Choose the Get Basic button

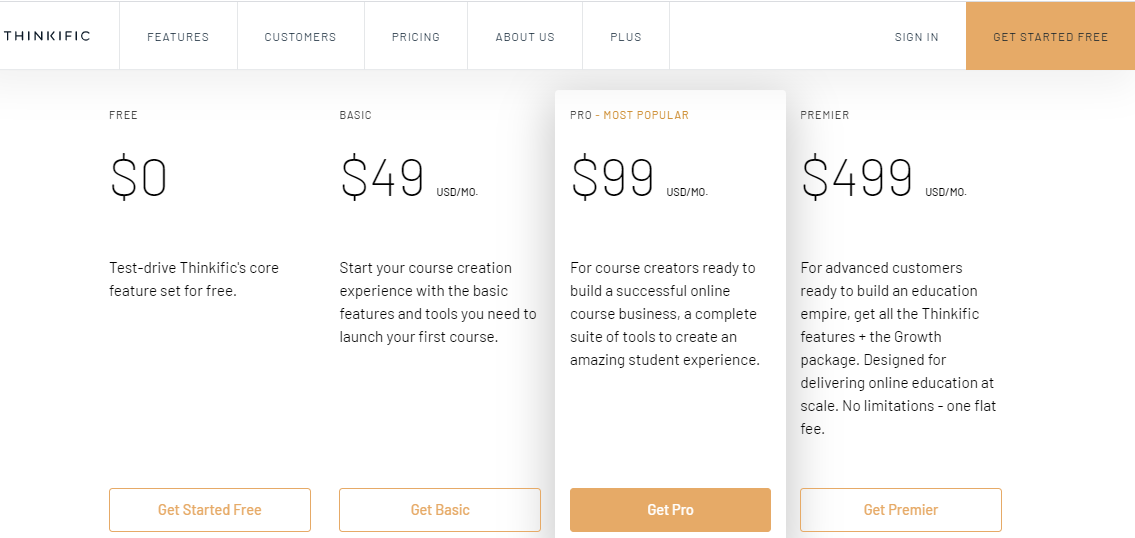[440, 510]
